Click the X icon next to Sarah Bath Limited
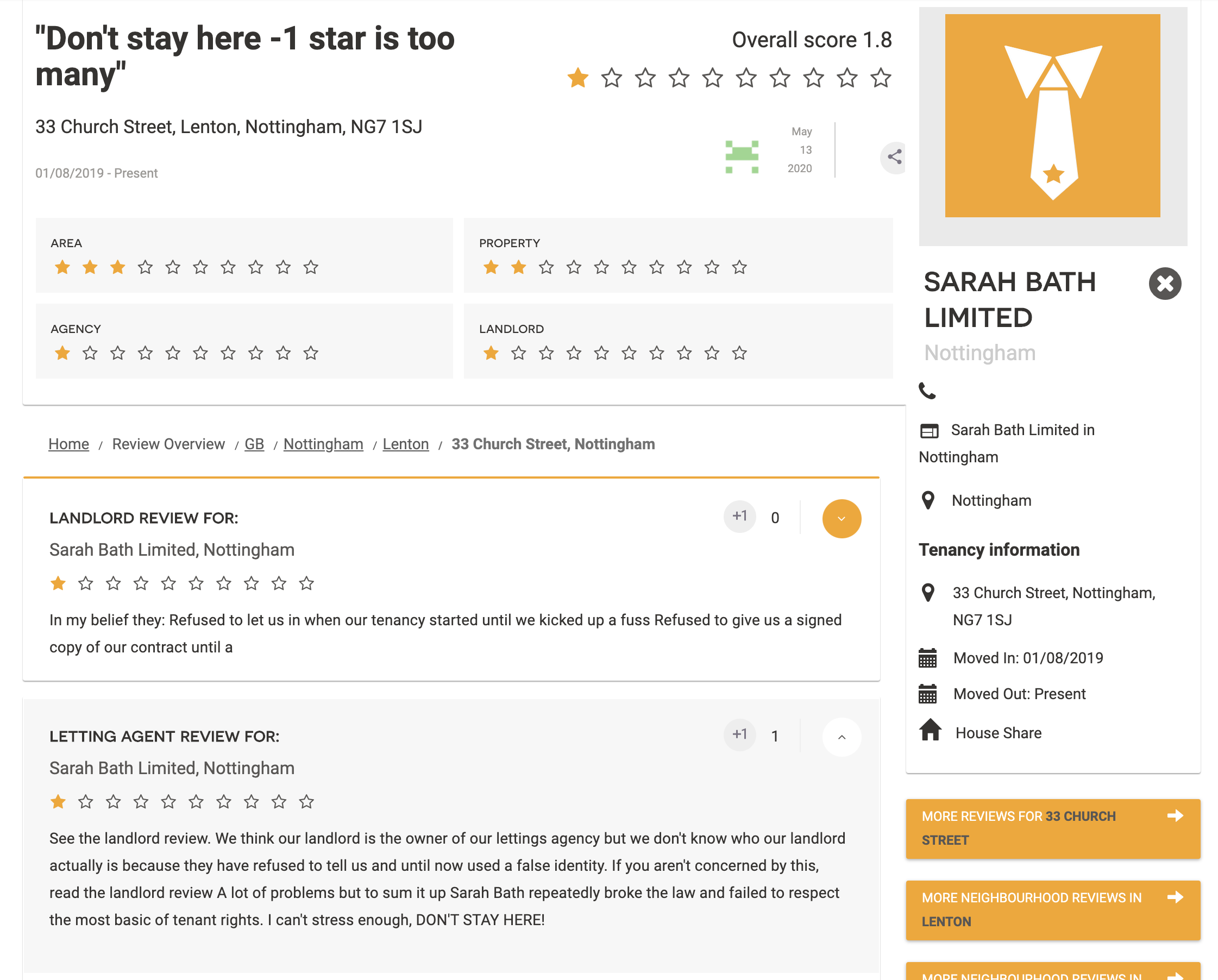 (1164, 284)
